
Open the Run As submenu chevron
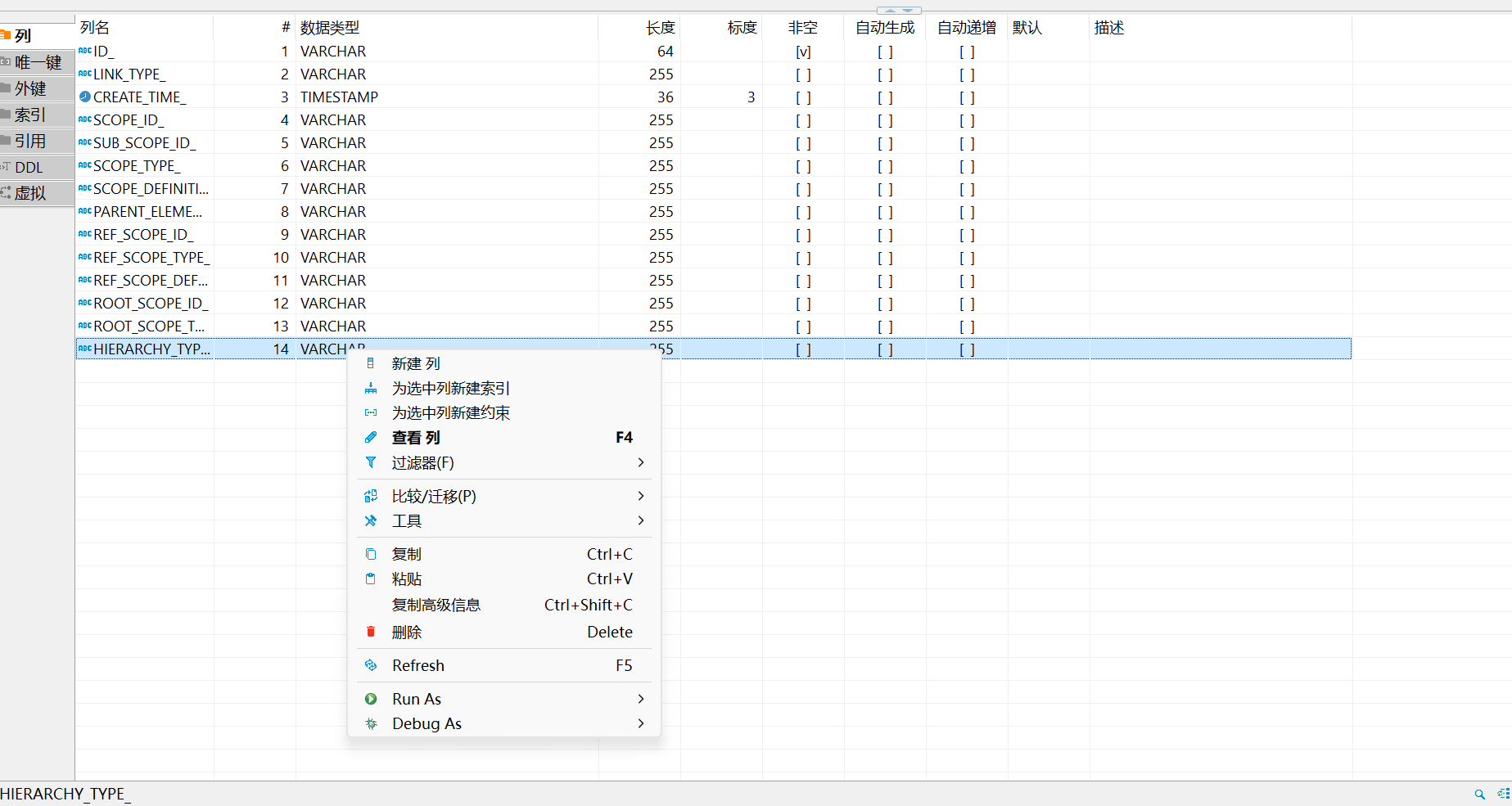(x=641, y=699)
